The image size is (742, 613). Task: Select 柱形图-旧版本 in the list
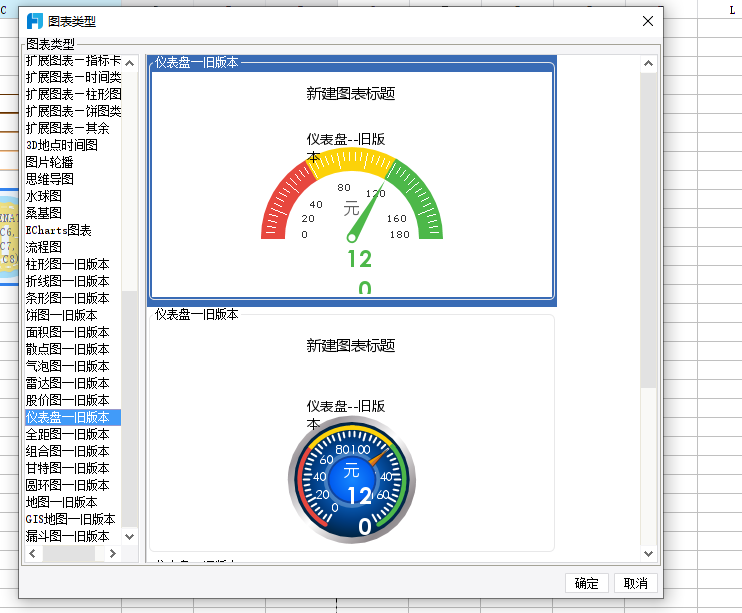(73, 264)
